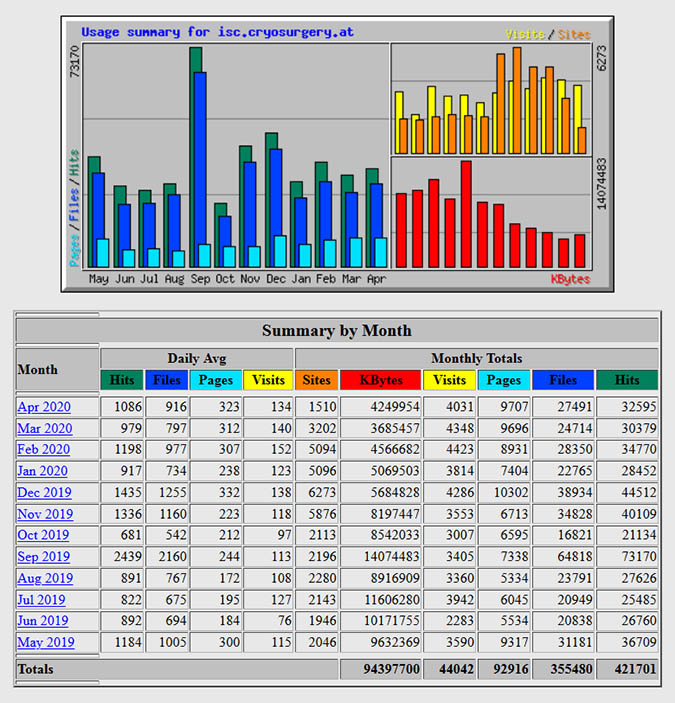Viewport: 675px width, 703px height.
Task: Open the Nov 2019 report link
Action: pos(45,514)
